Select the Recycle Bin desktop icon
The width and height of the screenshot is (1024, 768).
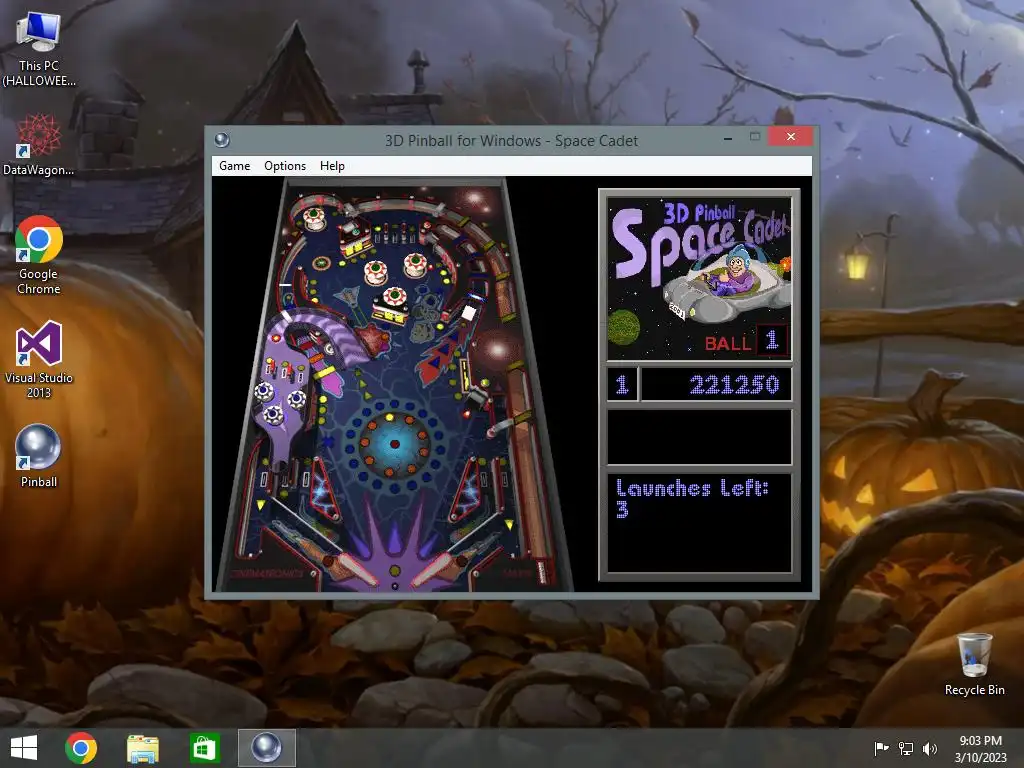974,664
